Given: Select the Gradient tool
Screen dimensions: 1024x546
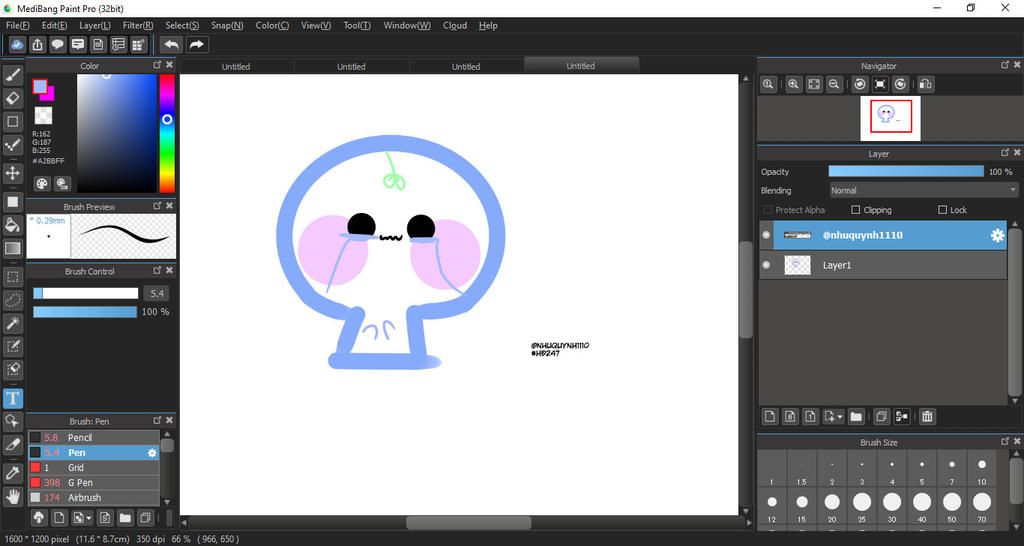Looking at the screenshot, I should coord(12,248).
